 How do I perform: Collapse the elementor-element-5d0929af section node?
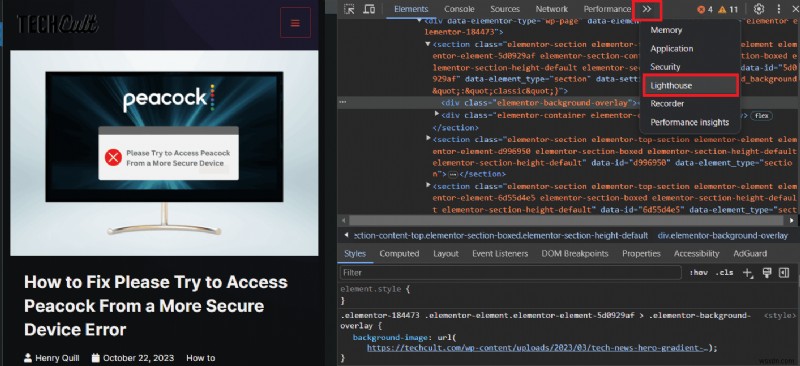click(x=428, y=44)
